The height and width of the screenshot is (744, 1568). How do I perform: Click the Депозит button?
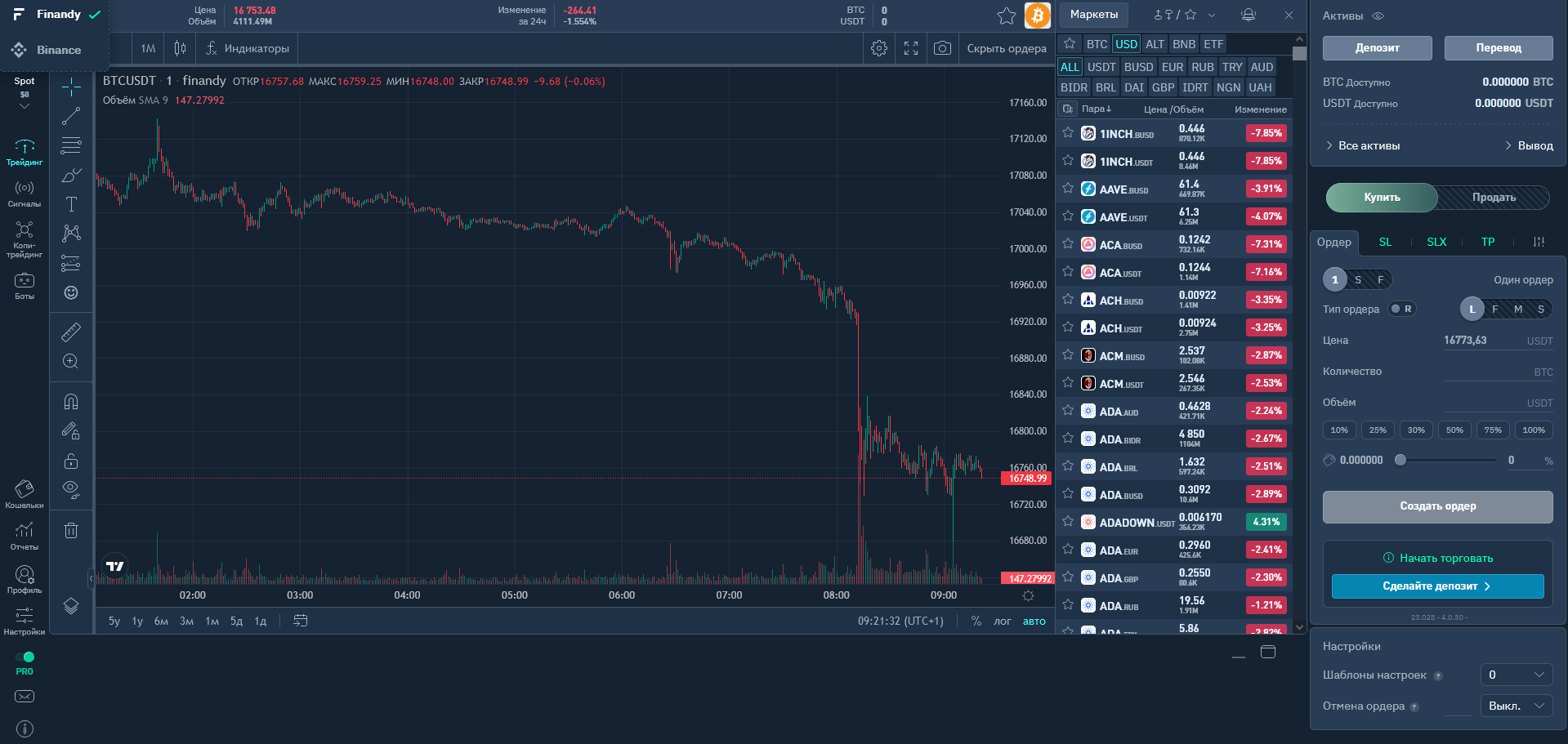[1377, 48]
